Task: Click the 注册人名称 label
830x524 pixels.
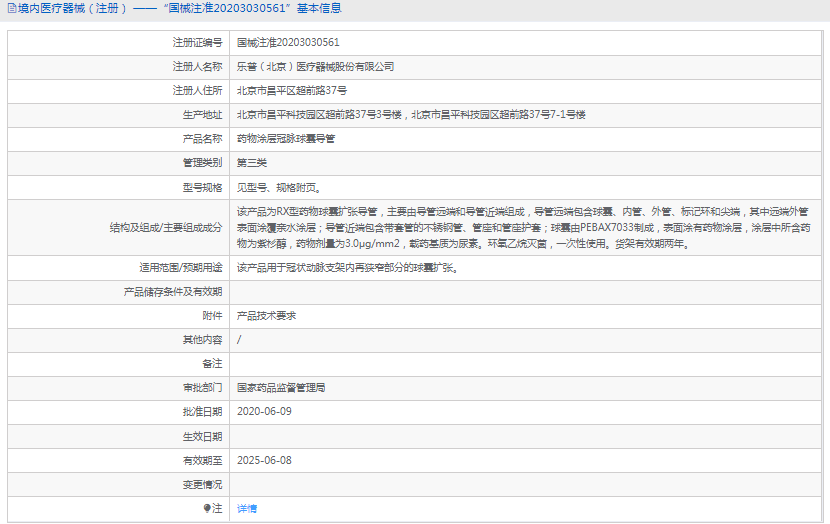Action: click(197, 67)
